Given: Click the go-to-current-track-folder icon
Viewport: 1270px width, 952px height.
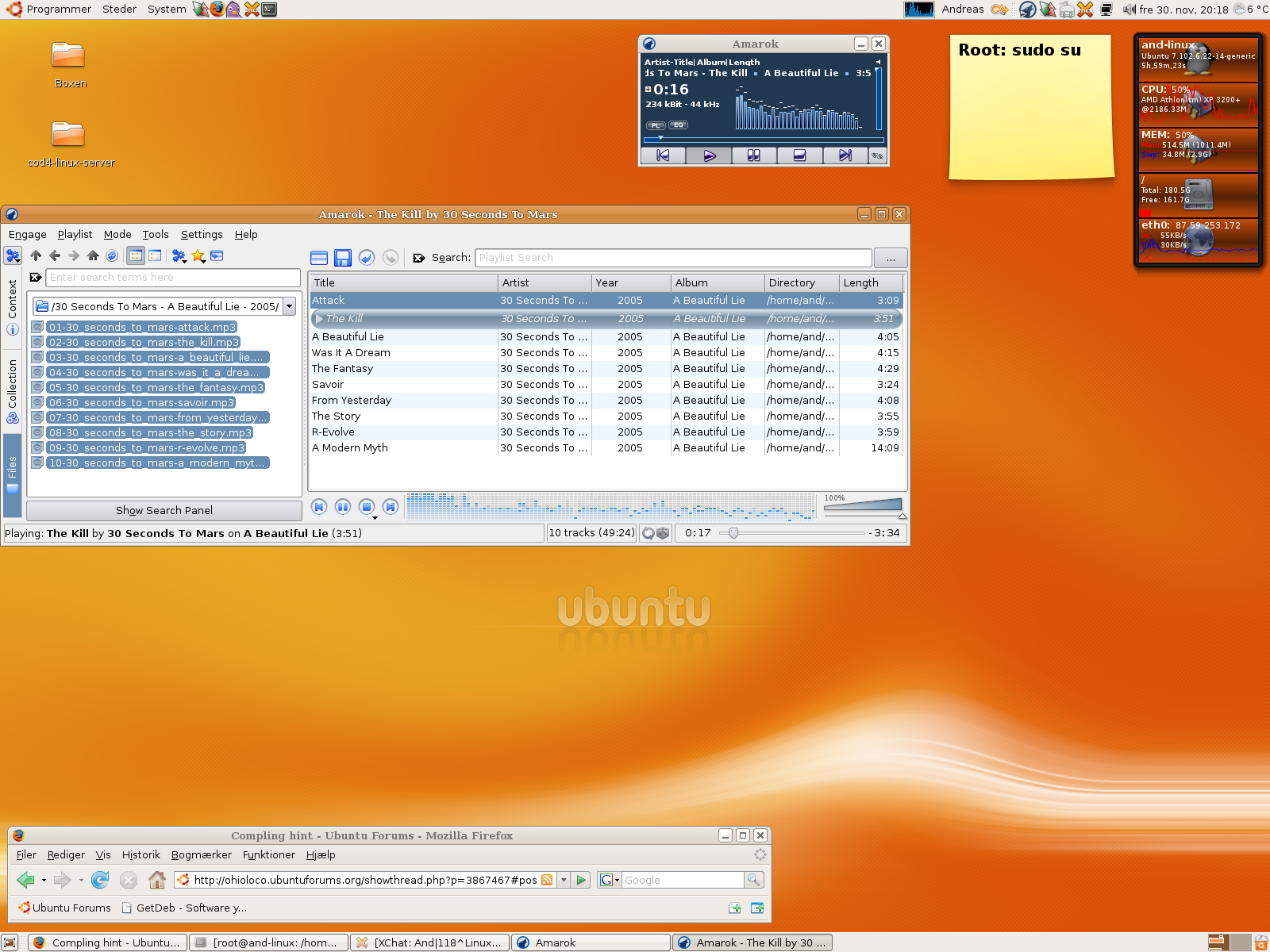Looking at the screenshot, I should point(217,255).
